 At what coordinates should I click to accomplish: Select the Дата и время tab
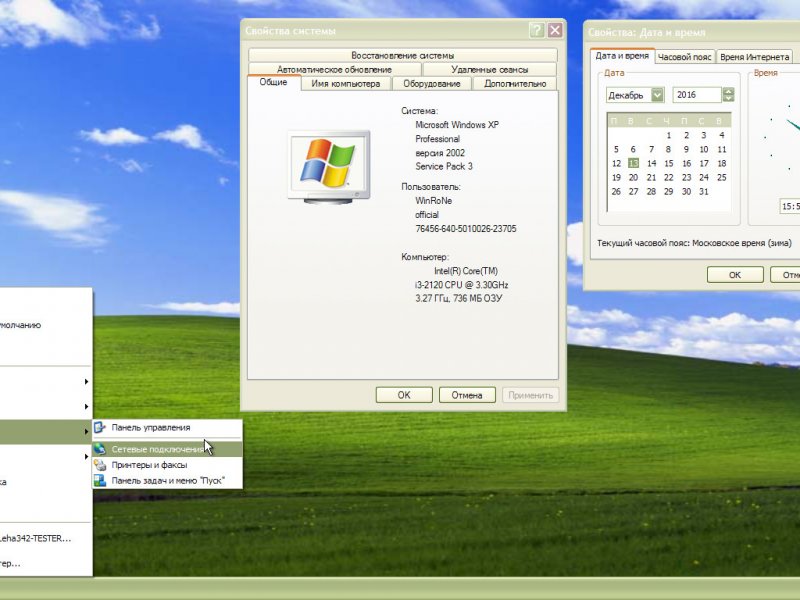coord(622,56)
